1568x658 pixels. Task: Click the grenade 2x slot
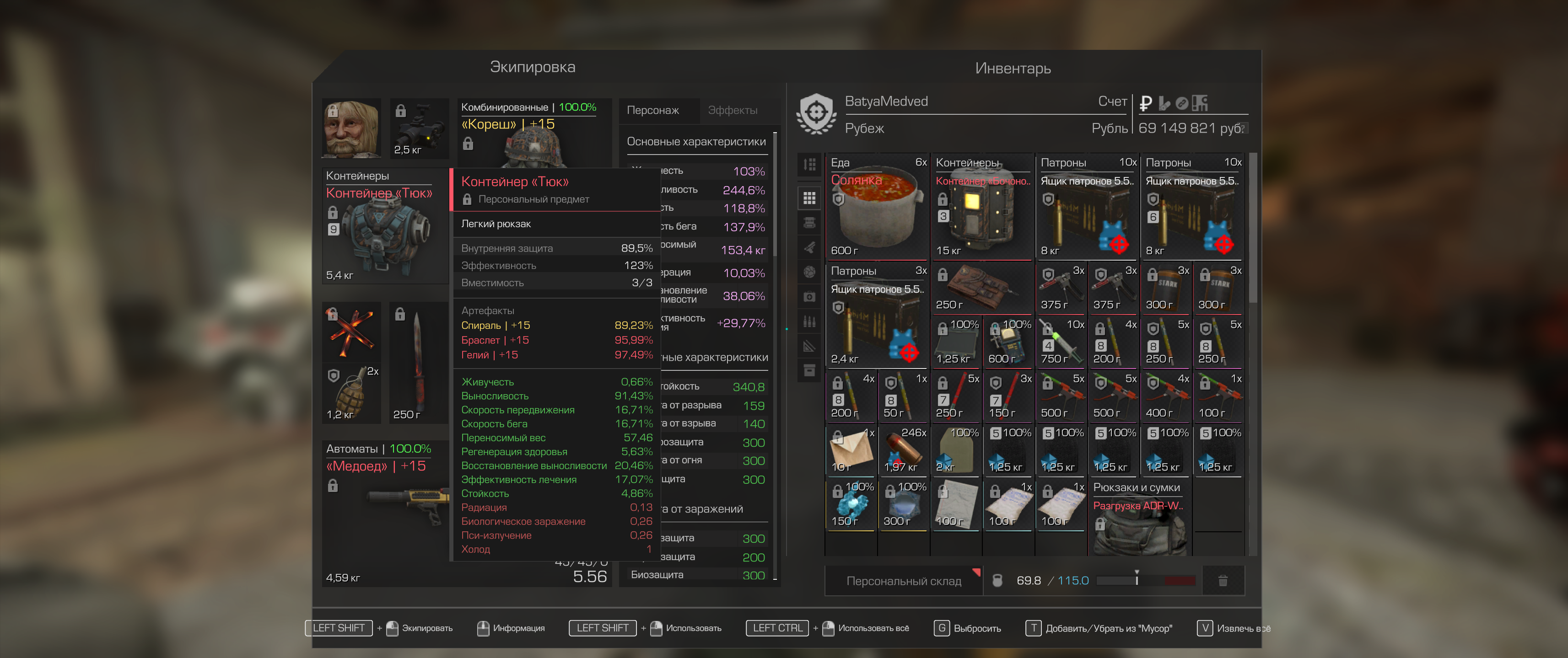pos(351,393)
